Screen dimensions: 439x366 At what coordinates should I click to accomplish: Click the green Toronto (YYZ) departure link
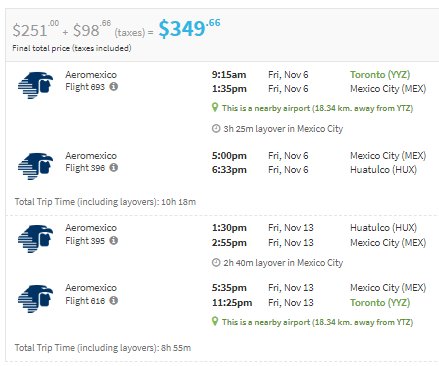pyautogui.click(x=380, y=74)
